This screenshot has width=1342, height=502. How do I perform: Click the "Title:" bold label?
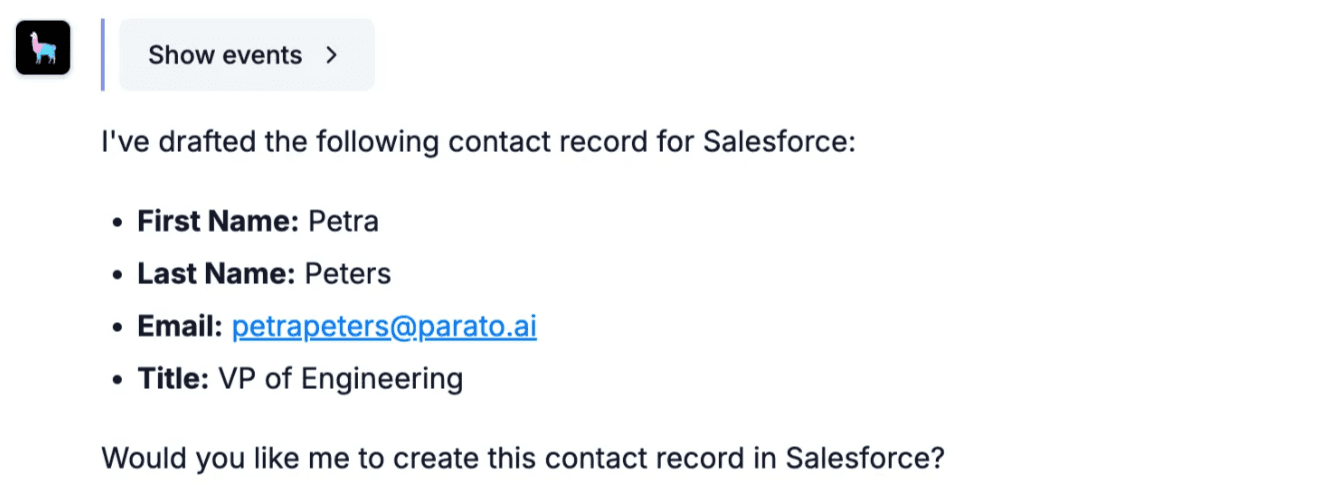[x=173, y=379]
